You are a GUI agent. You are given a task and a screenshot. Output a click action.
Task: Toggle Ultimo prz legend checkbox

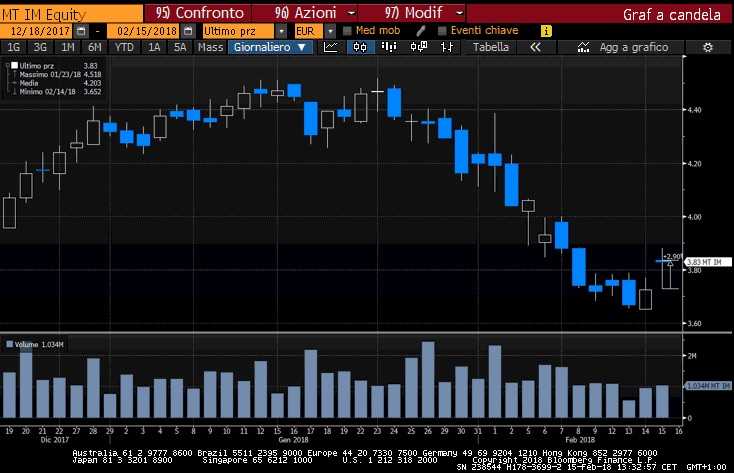[x=15, y=66]
